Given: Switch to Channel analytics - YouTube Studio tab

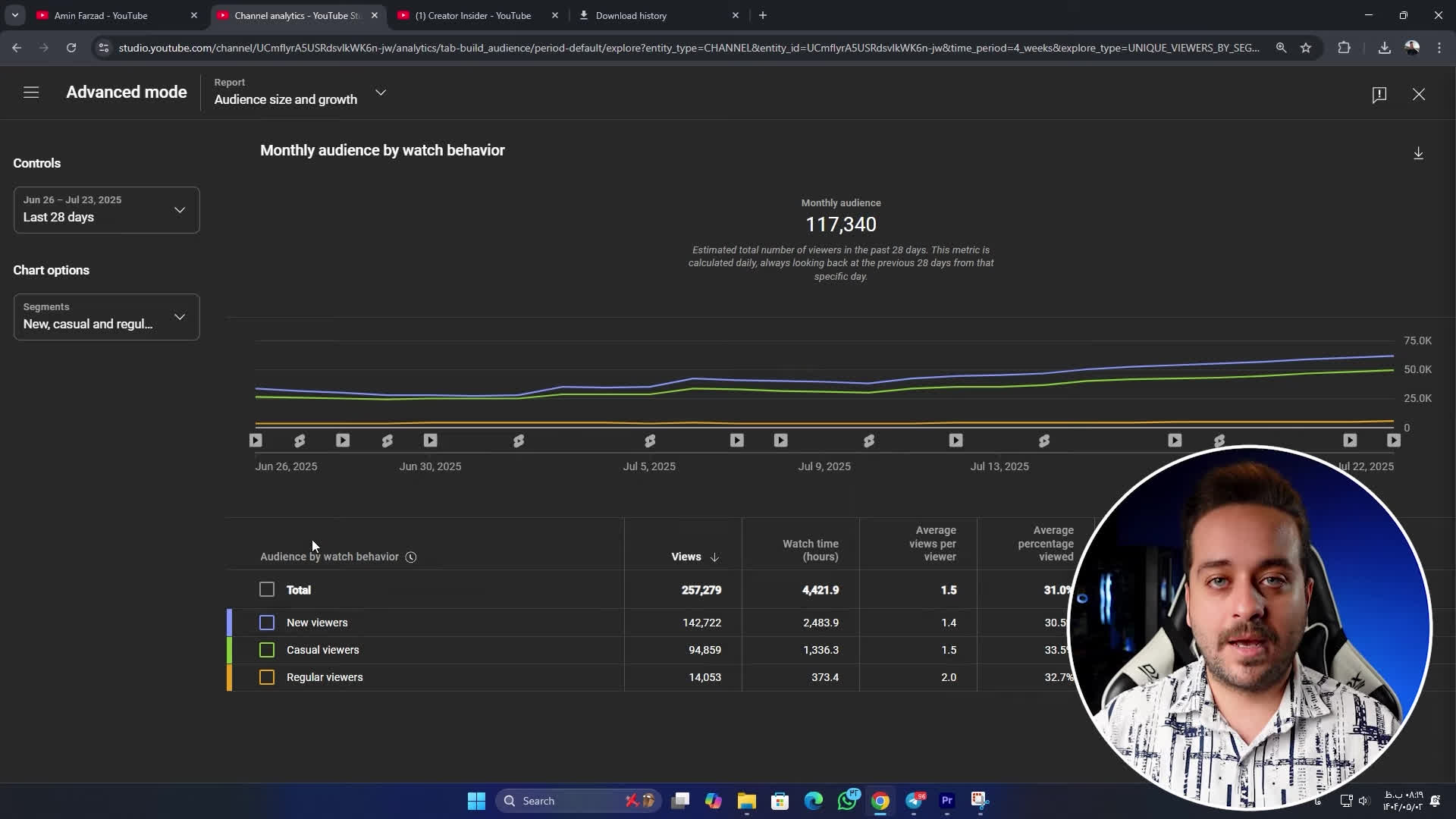Looking at the screenshot, I should pyautogui.click(x=297, y=15).
